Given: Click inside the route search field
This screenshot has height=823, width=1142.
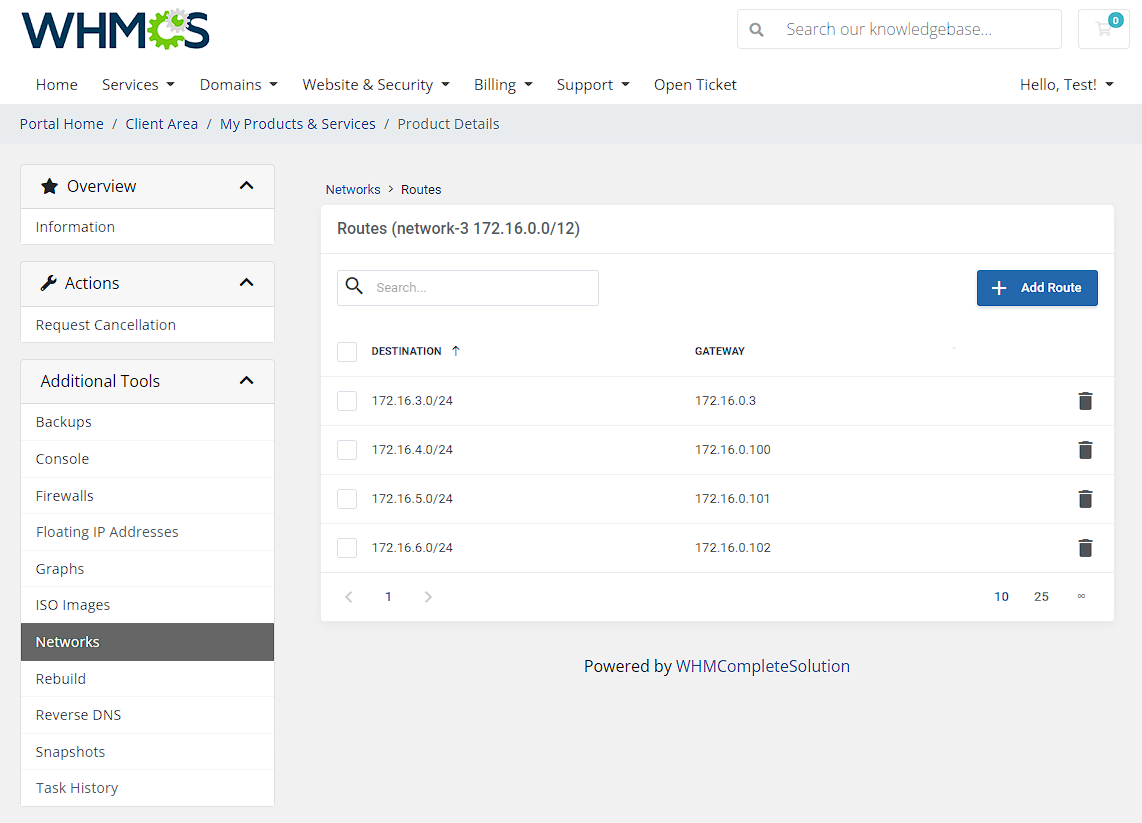Looking at the screenshot, I should pos(470,287).
